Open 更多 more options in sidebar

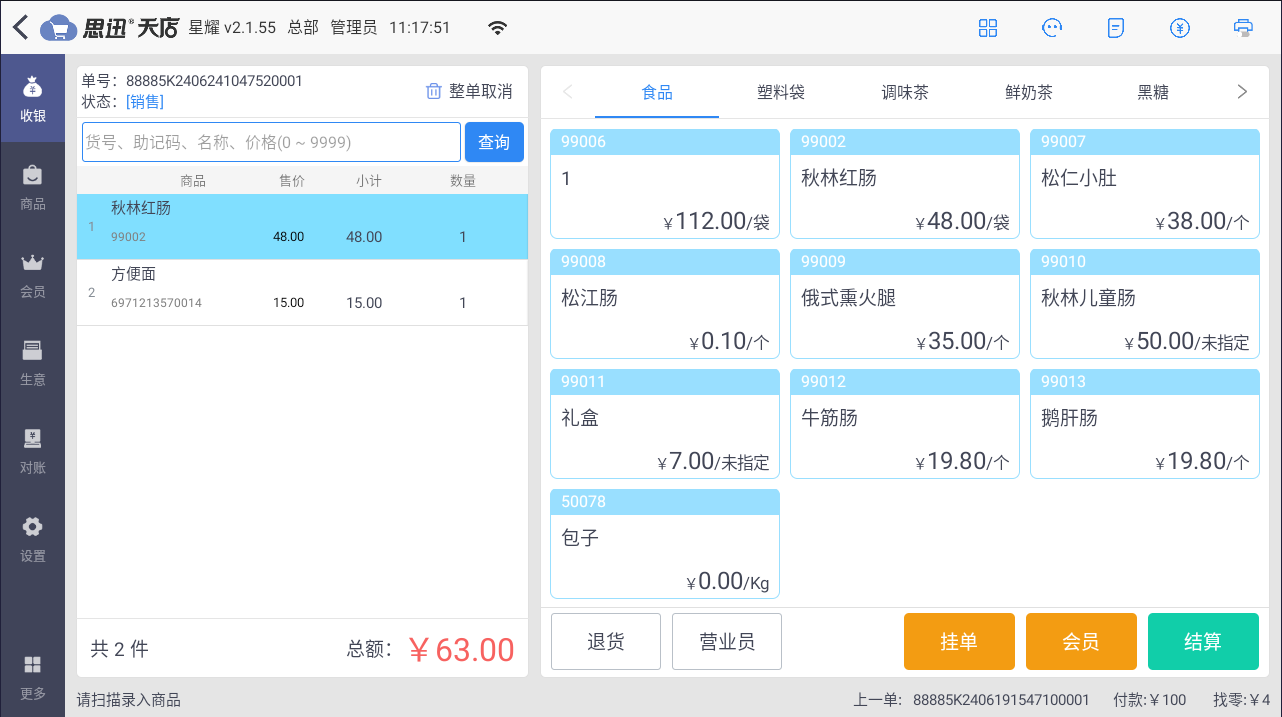click(33, 676)
